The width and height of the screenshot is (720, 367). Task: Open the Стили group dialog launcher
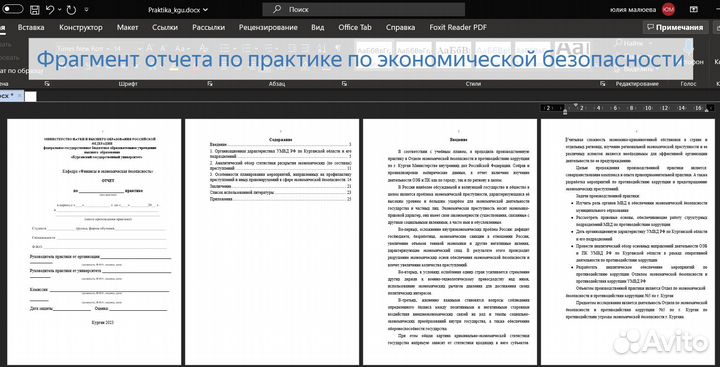pos(603,84)
